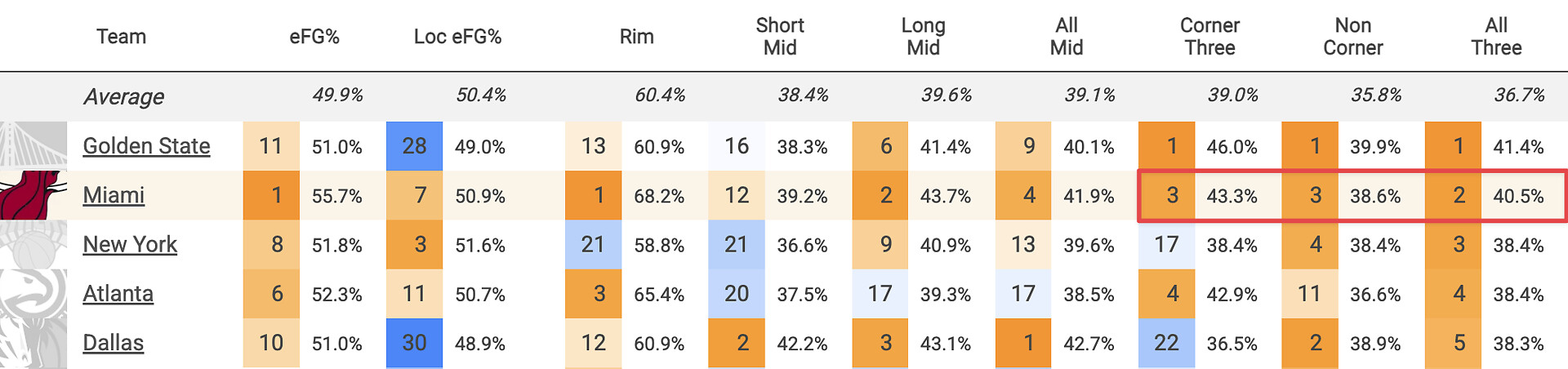
Task: Click the Miami Heat team logo
Action: pyautogui.click(x=33, y=195)
